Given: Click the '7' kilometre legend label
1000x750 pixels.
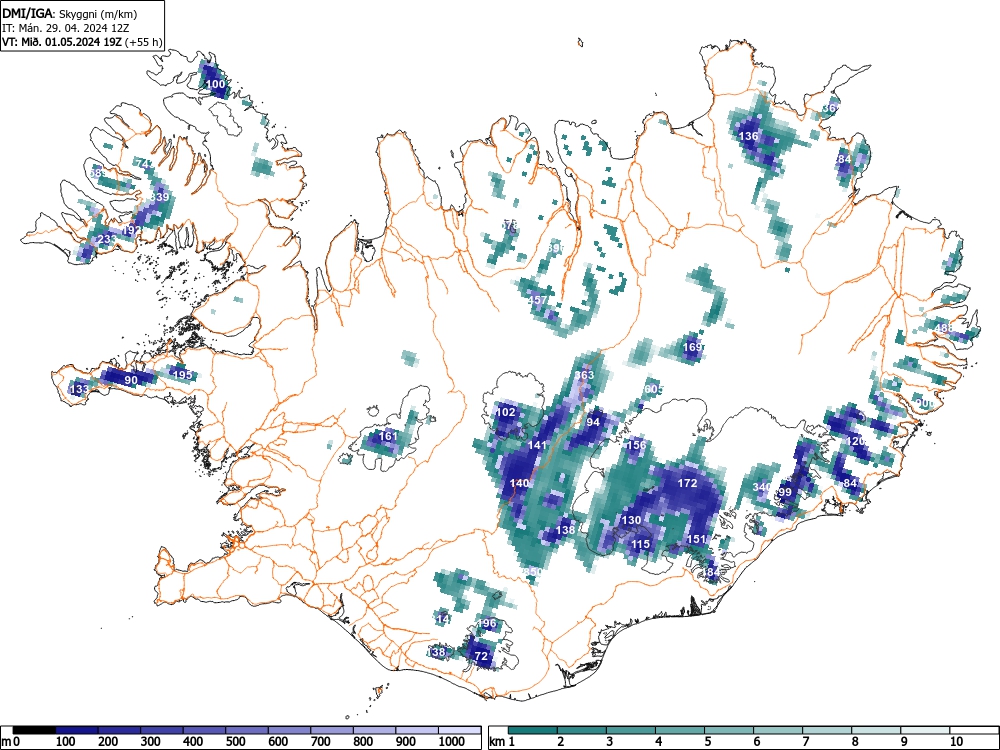Looking at the screenshot, I should pos(805,741).
